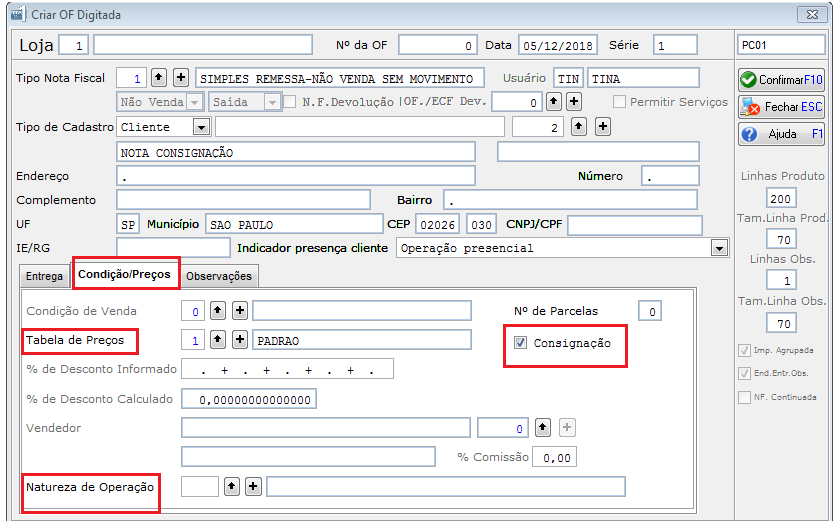This screenshot has width=837, height=528.
Task: Click the IE/RG field
Action: pos(173,248)
